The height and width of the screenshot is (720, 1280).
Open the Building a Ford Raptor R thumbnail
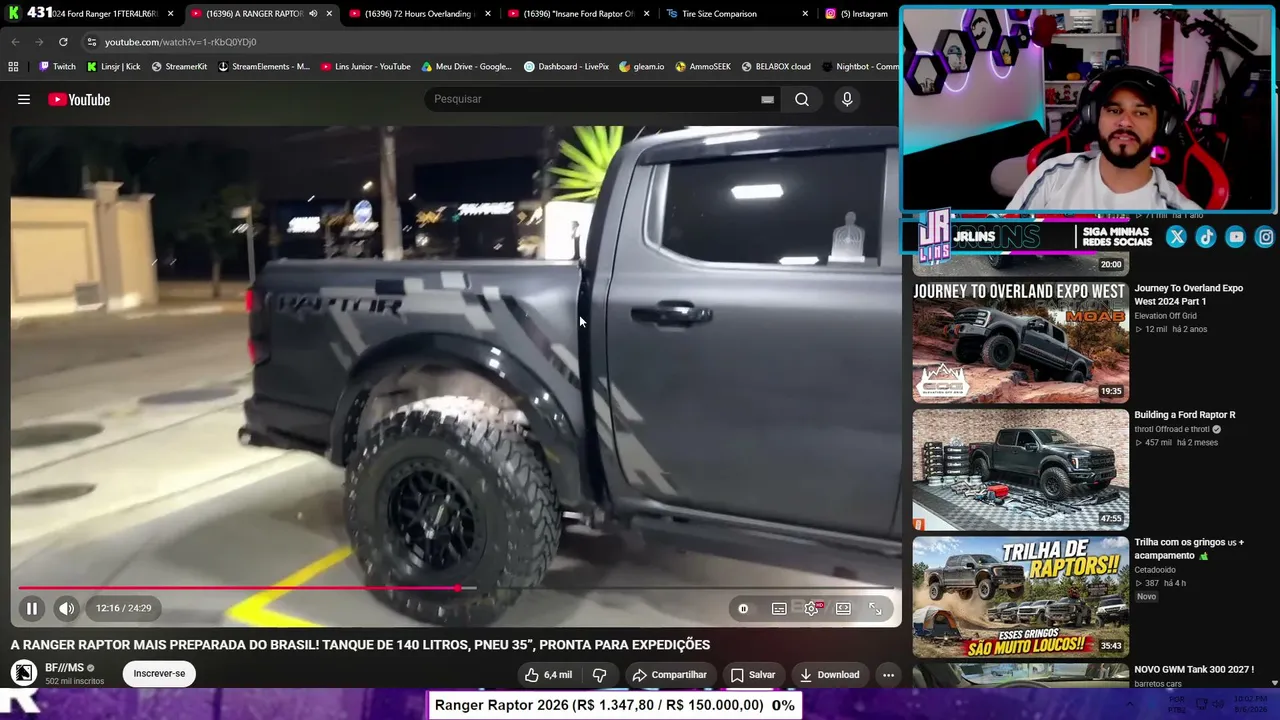[x=1020, y=470]
